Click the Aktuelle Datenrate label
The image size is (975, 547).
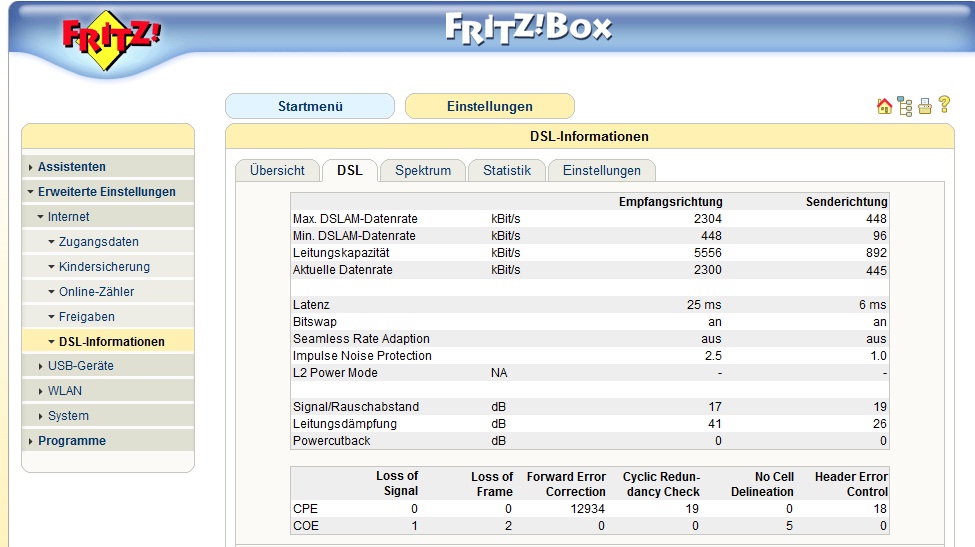(343, 270)
